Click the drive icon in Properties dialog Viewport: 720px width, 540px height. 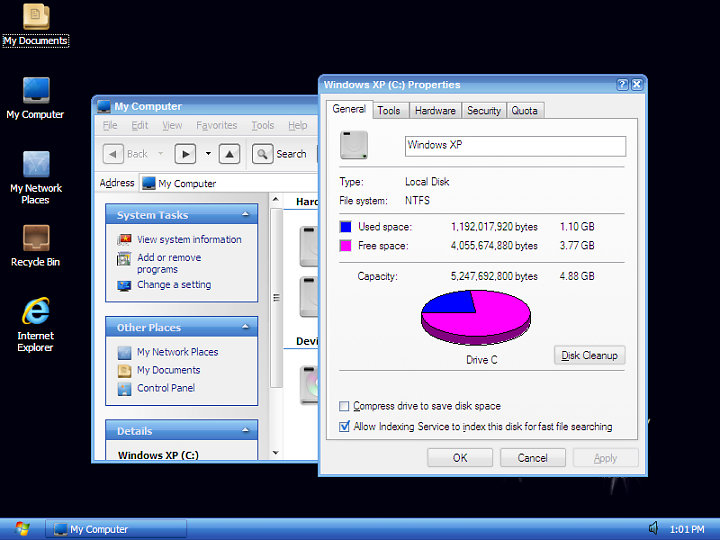354,145
